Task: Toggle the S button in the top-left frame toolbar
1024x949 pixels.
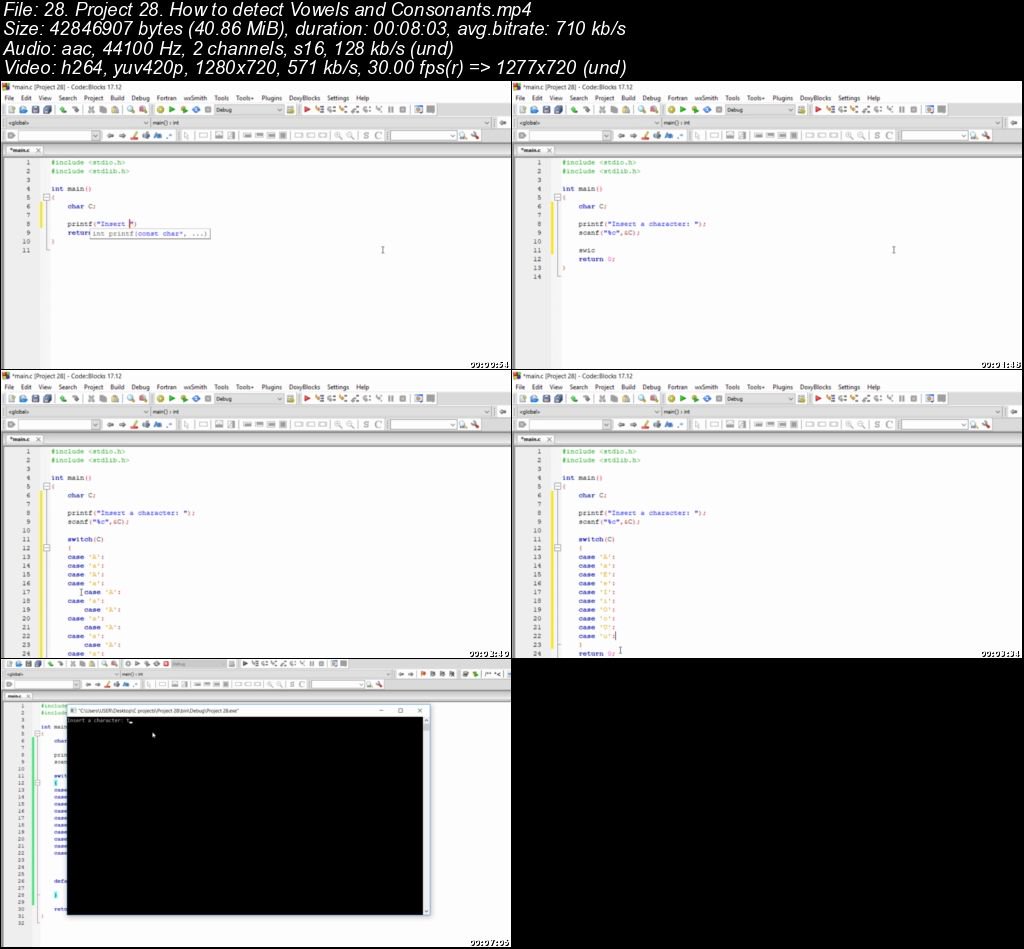Action: (x=365, y=135)
